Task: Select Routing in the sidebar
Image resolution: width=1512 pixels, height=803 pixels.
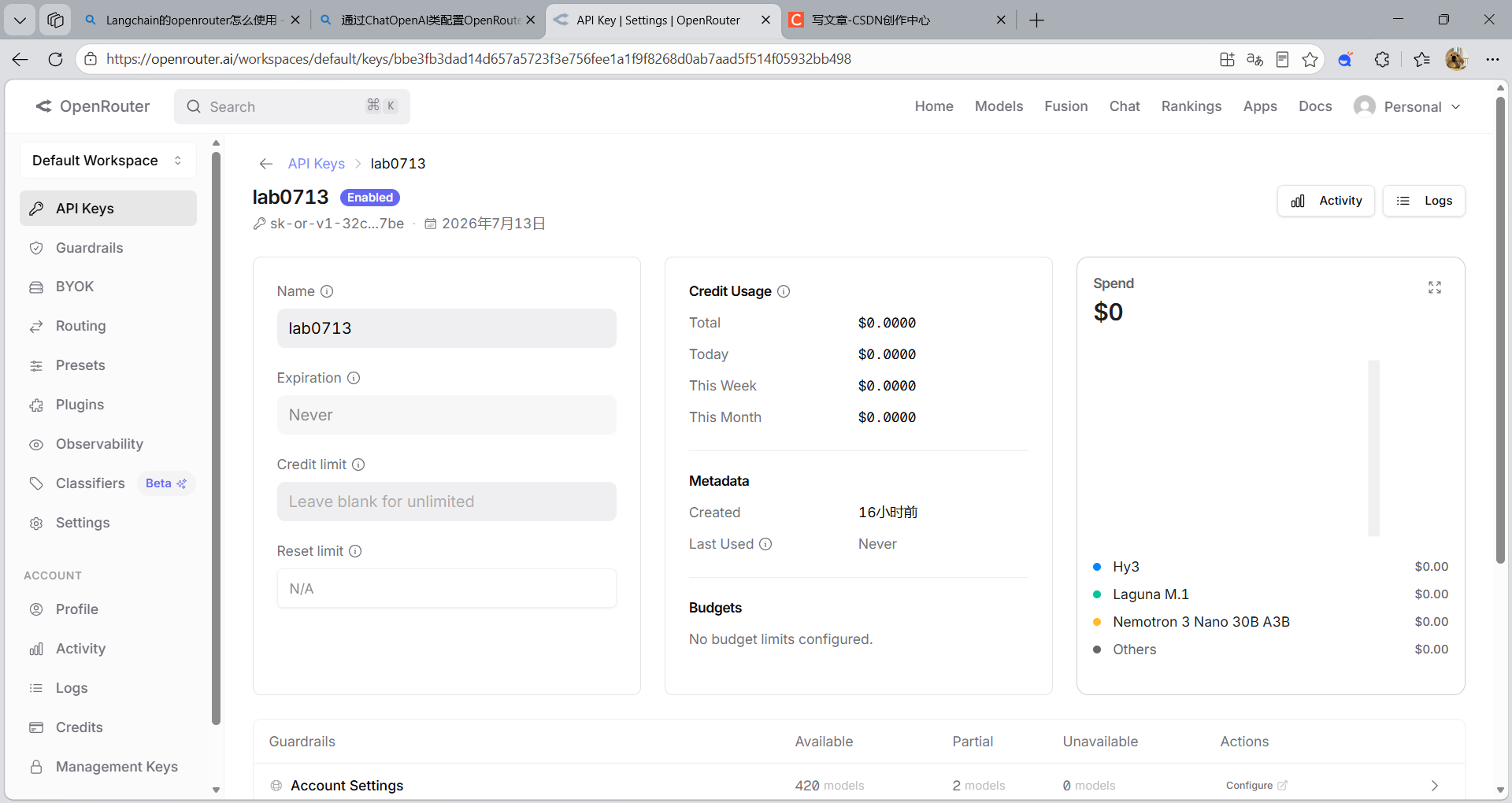Action: [x=108, y=326]
